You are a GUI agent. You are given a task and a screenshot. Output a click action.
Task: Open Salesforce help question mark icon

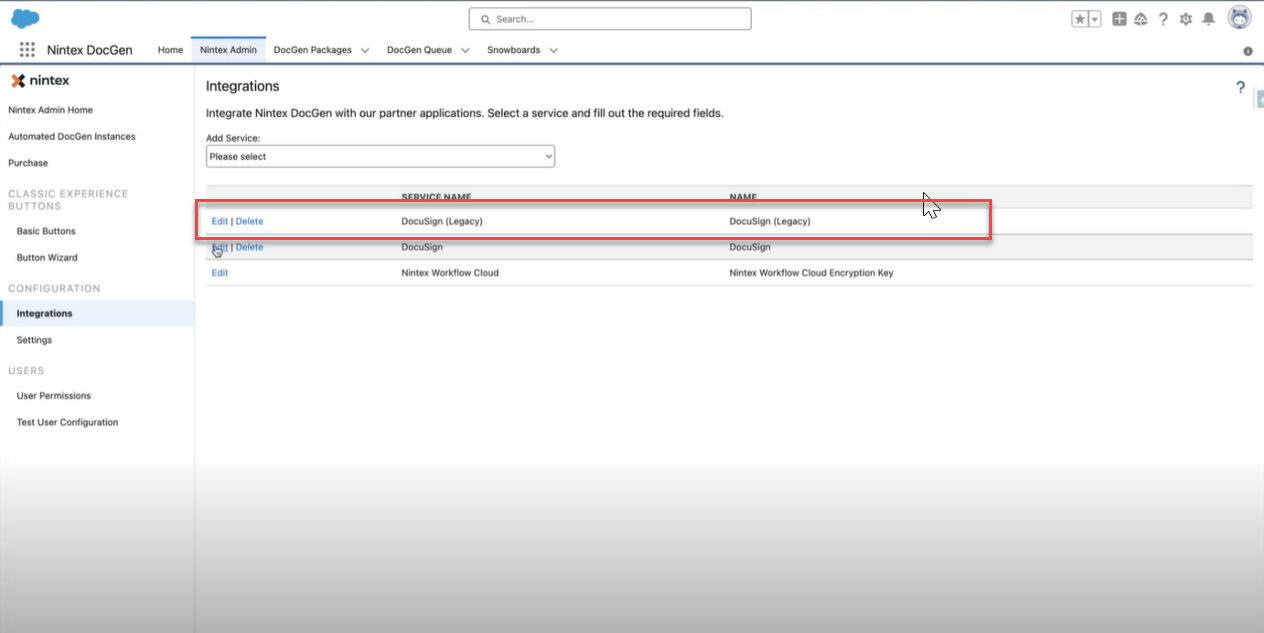pyautogui.click(x=1163, y=19)
